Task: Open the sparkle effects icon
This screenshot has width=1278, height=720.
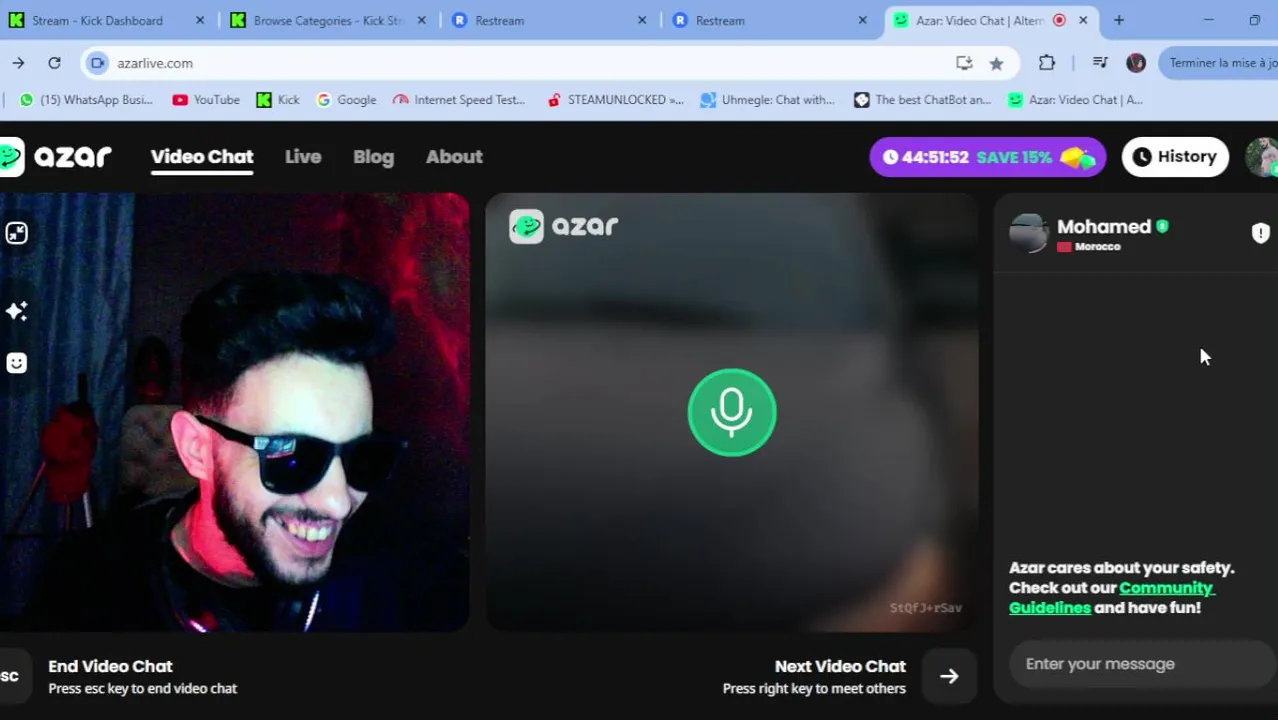Action: pyautogui.click(x=17, y=311)
